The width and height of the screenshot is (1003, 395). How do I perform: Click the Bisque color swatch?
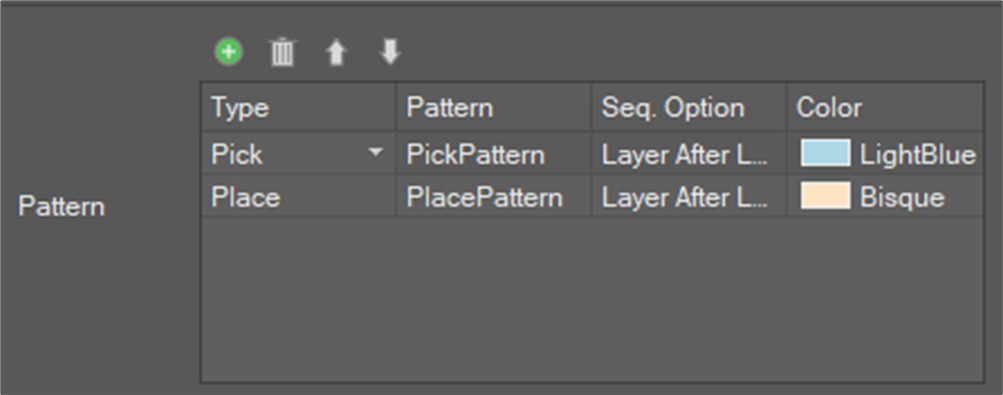(x=825, y=196)
